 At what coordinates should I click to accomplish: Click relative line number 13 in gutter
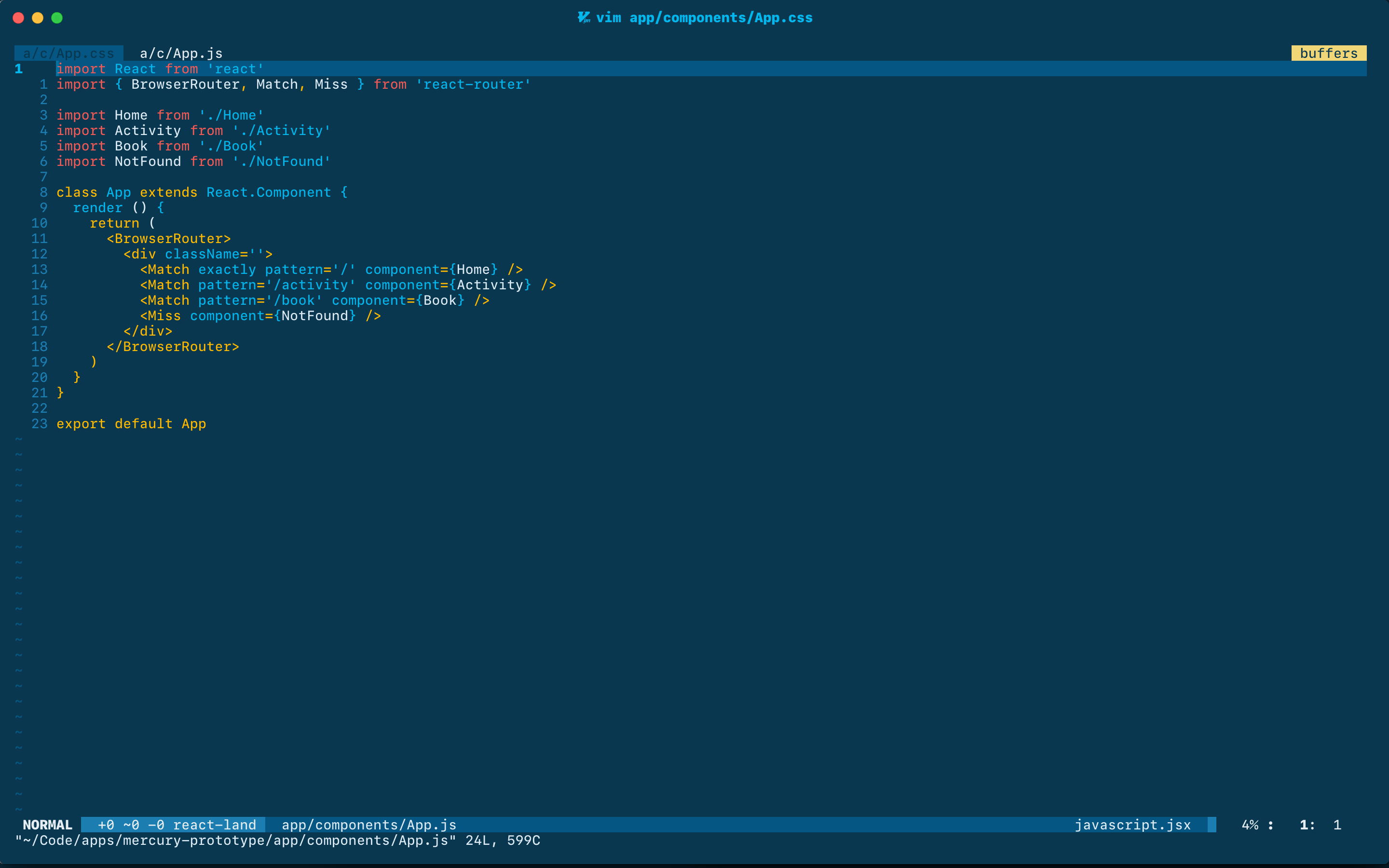tap(39, 269)
